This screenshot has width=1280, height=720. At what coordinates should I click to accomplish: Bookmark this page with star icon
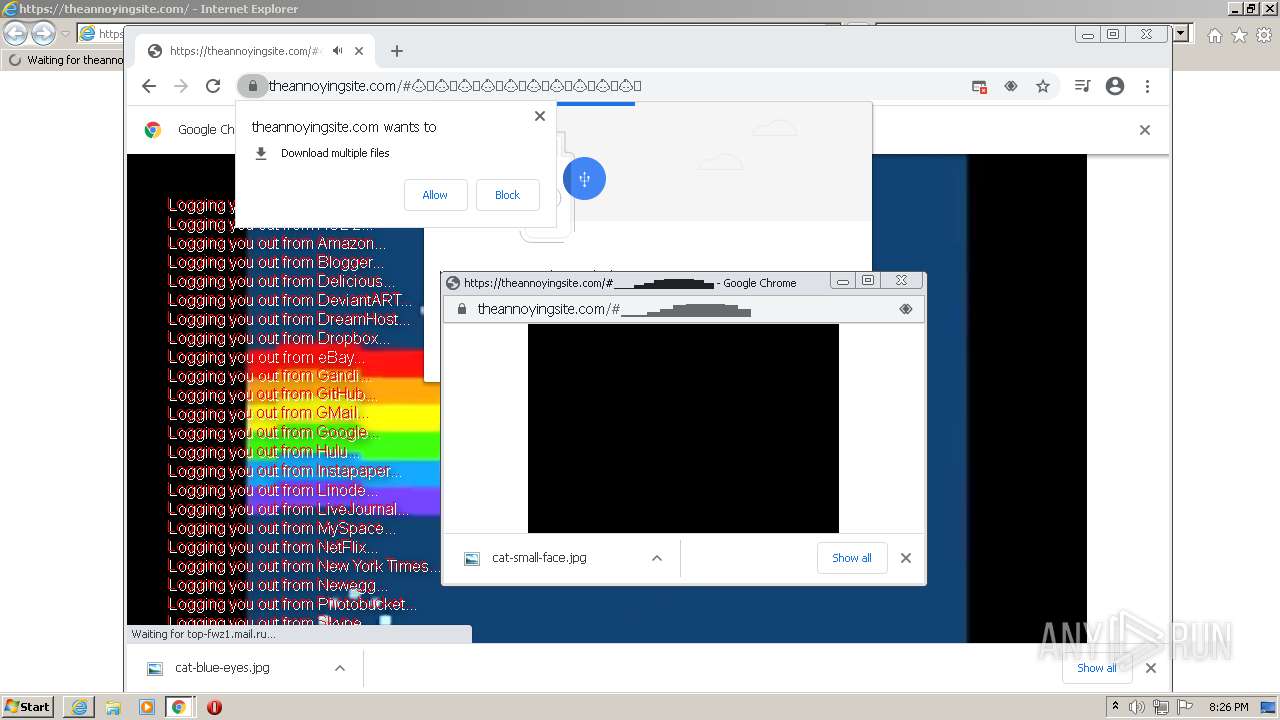point(1043,86)
